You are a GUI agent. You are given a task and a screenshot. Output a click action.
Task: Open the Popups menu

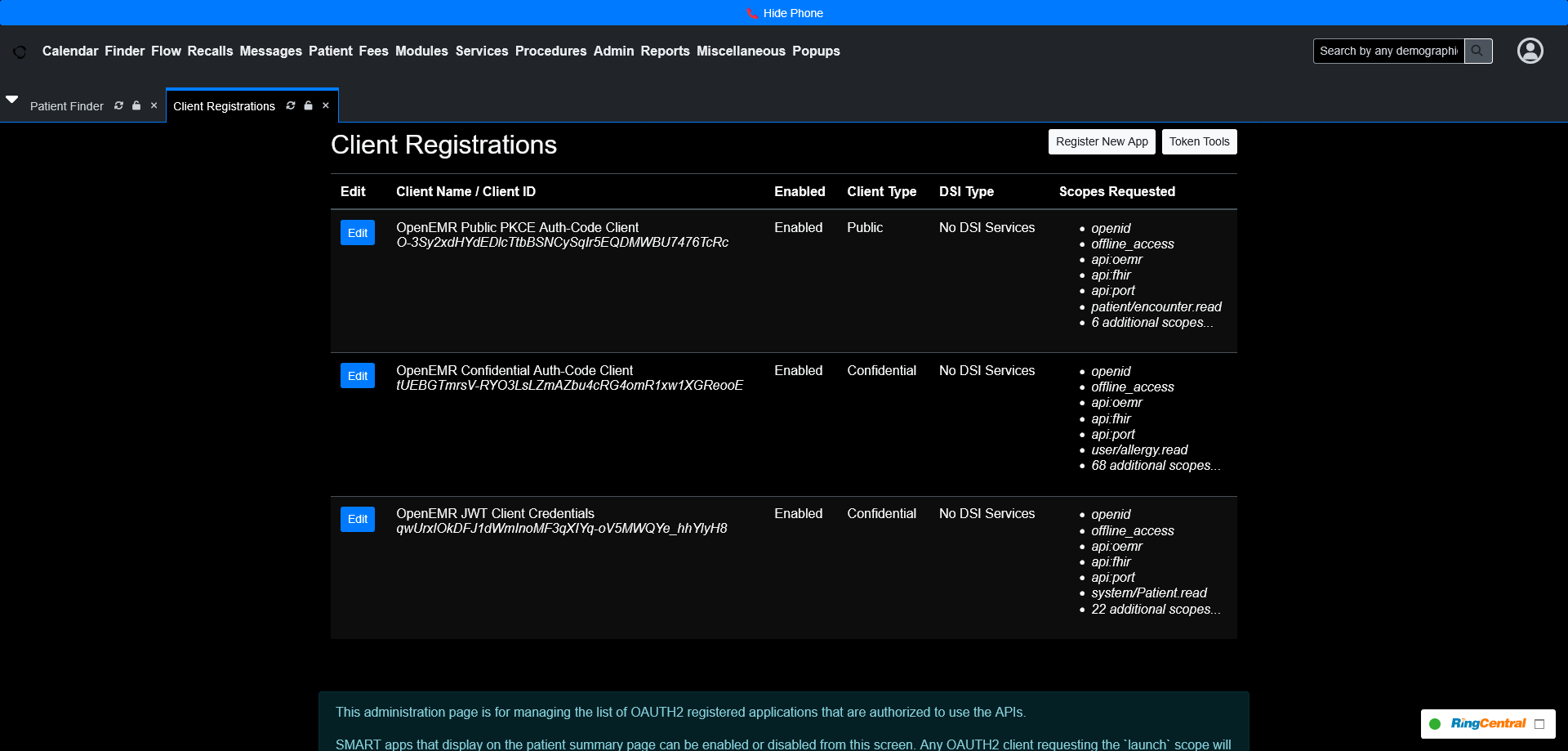816,51
